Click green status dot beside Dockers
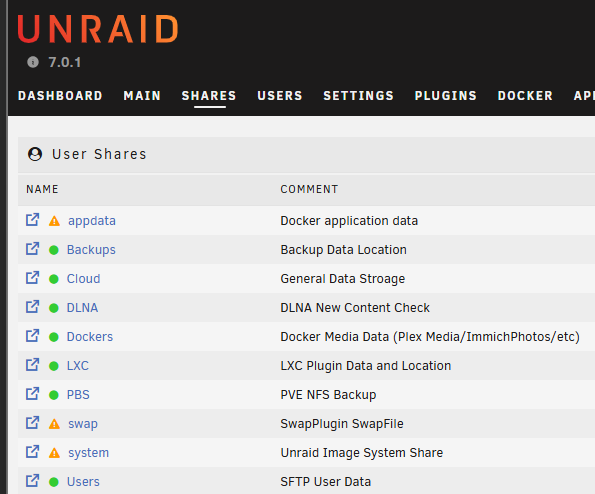Image resolution: width=595 pixels, height=494 pixels. (54, 337)
